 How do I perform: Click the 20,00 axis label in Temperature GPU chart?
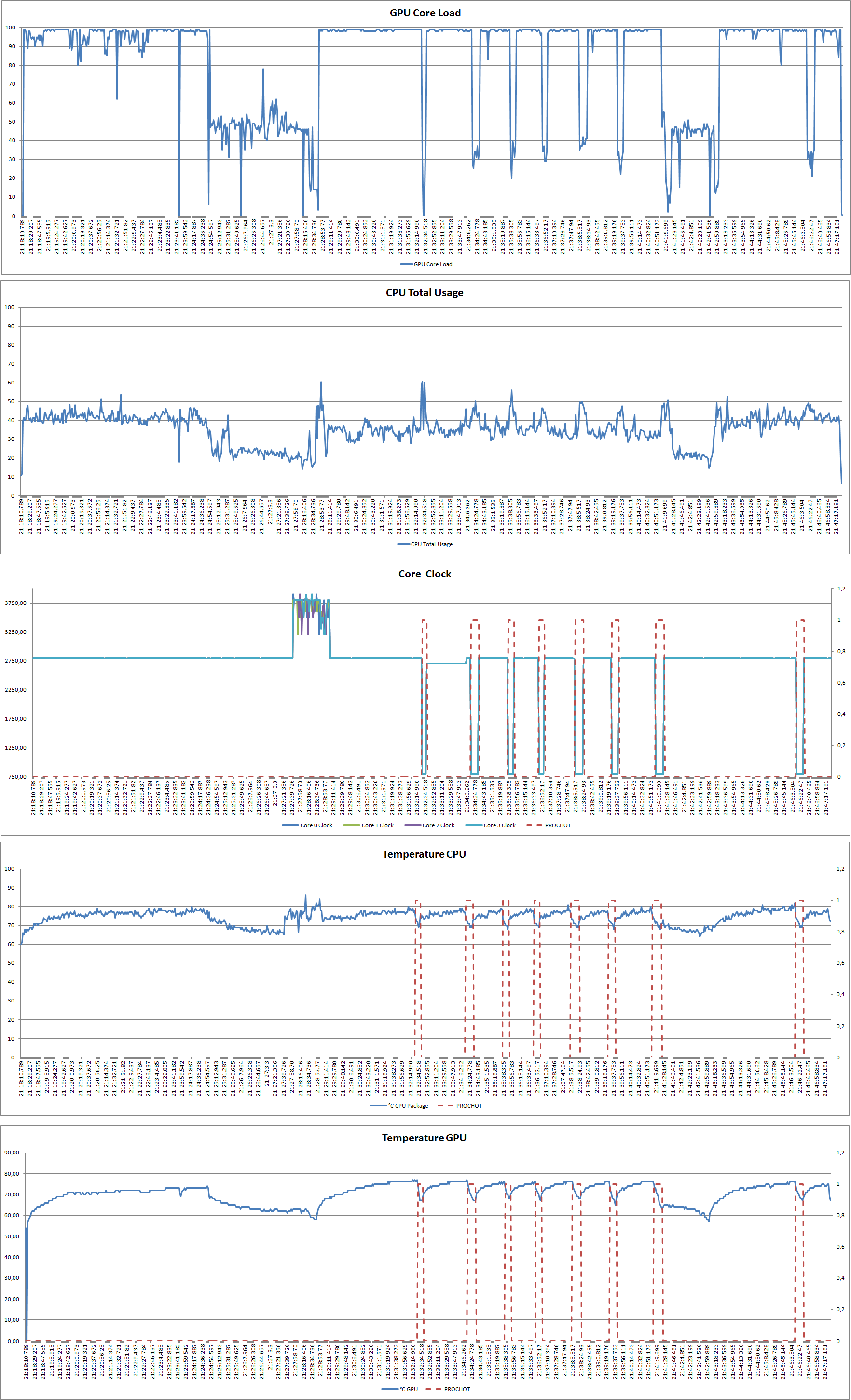coord(12,1299)
